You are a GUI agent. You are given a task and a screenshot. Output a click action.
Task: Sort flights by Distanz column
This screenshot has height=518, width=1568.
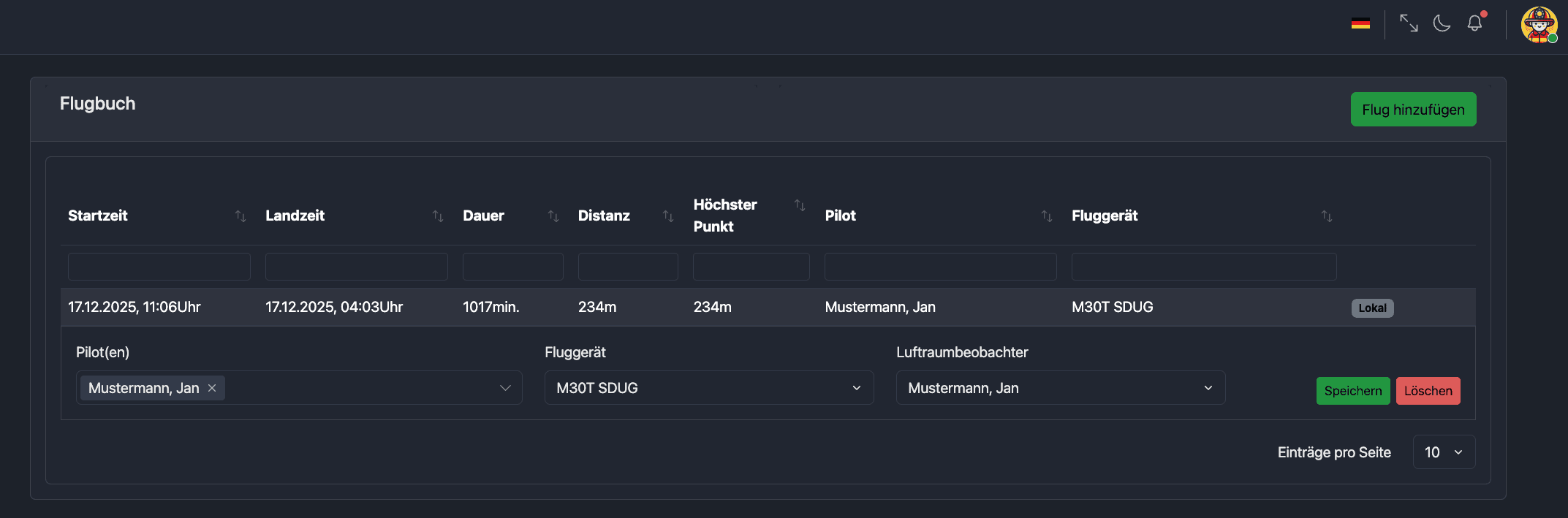(x=668, y=216)
